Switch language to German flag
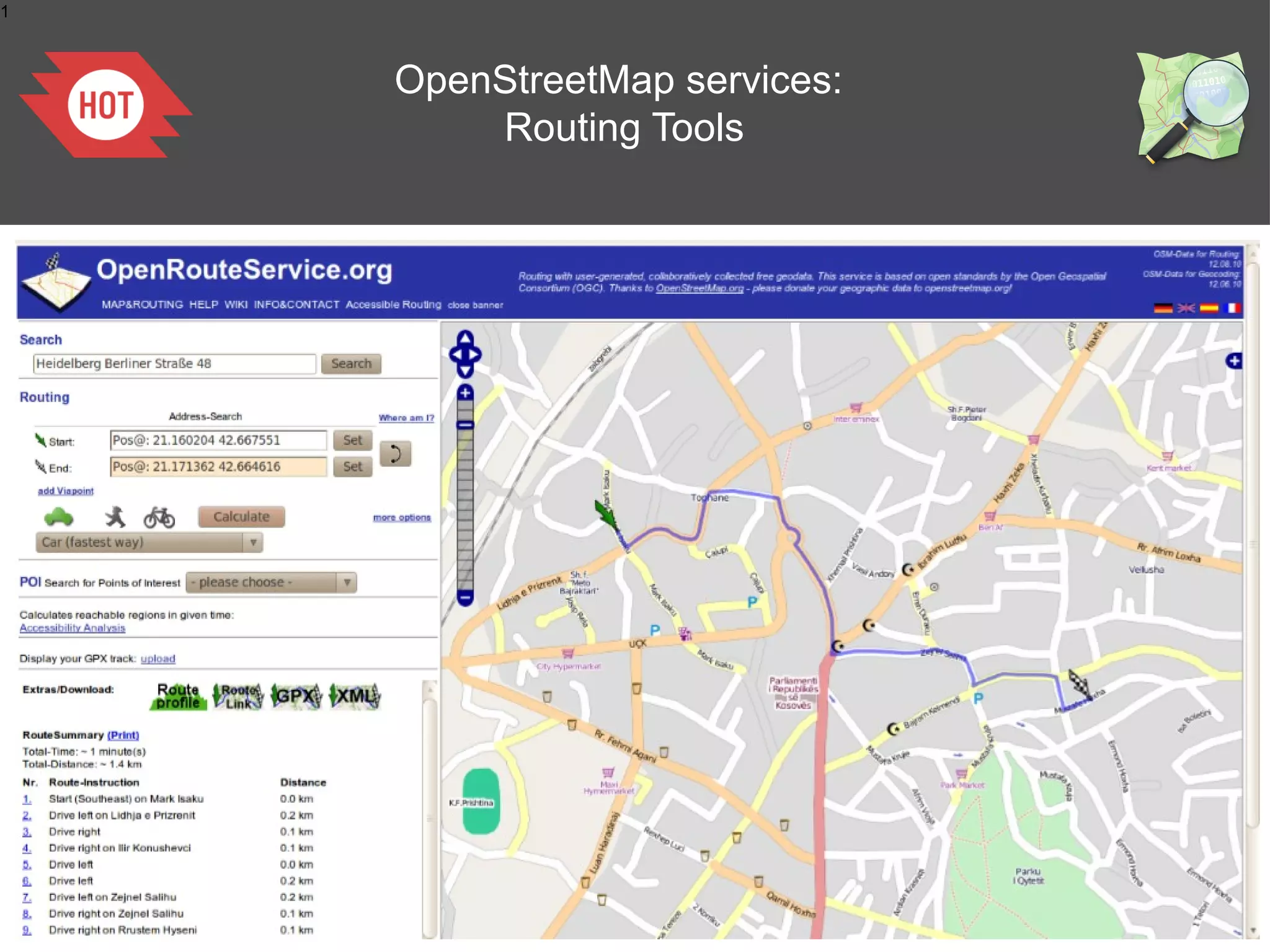Screen dimensions: 1270x952 [1163, 308]
